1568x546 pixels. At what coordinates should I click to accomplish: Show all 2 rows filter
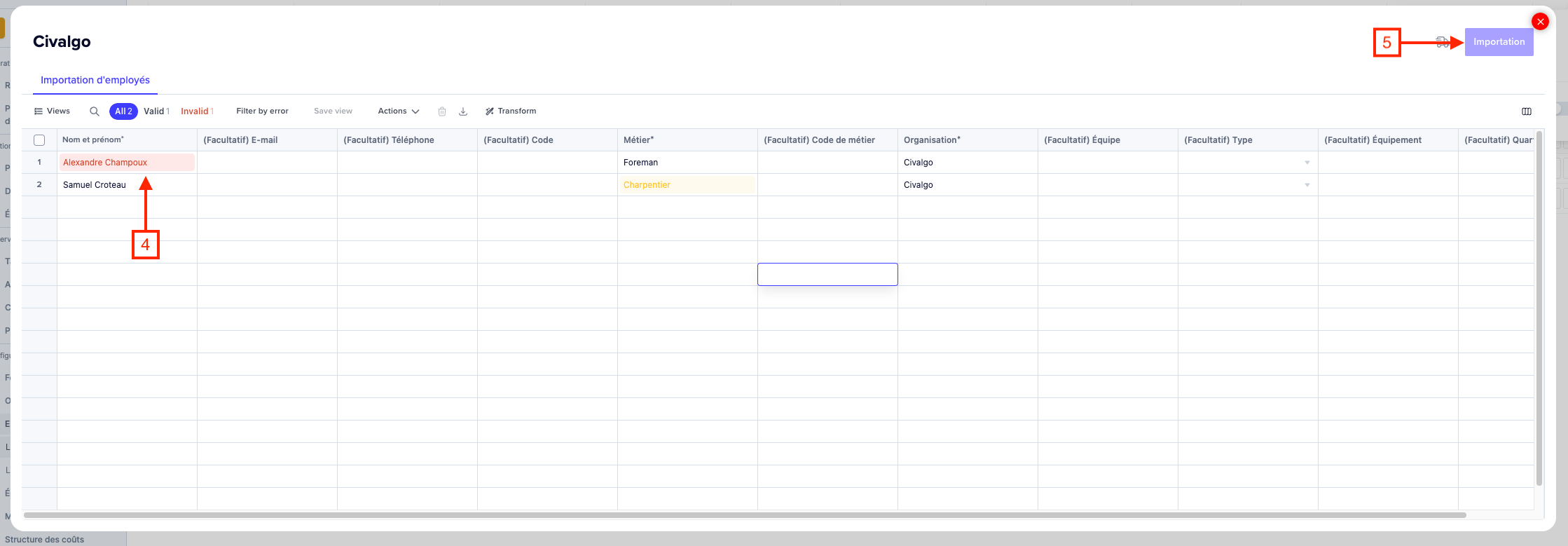[x=123, y=111]
